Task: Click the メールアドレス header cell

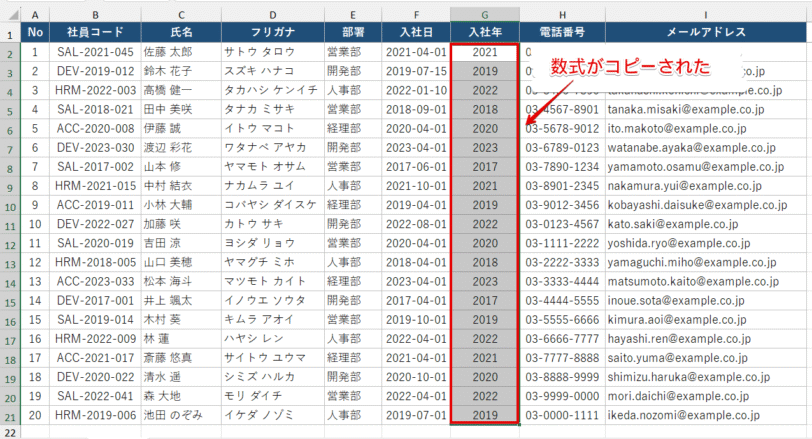Action: [x=705, y=32]
